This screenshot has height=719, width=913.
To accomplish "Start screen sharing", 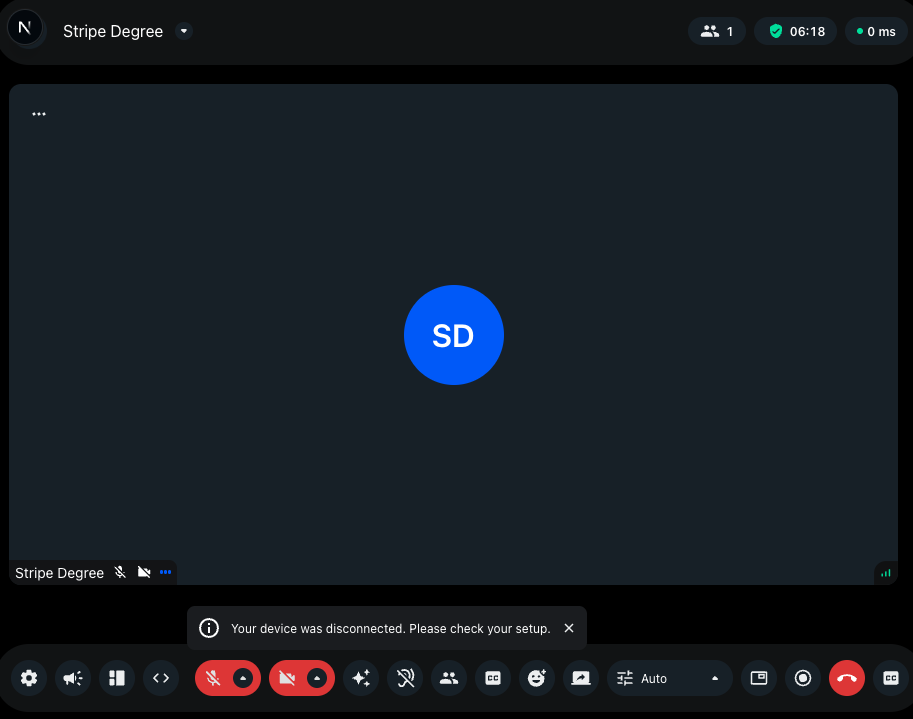I will coord(581,678).
